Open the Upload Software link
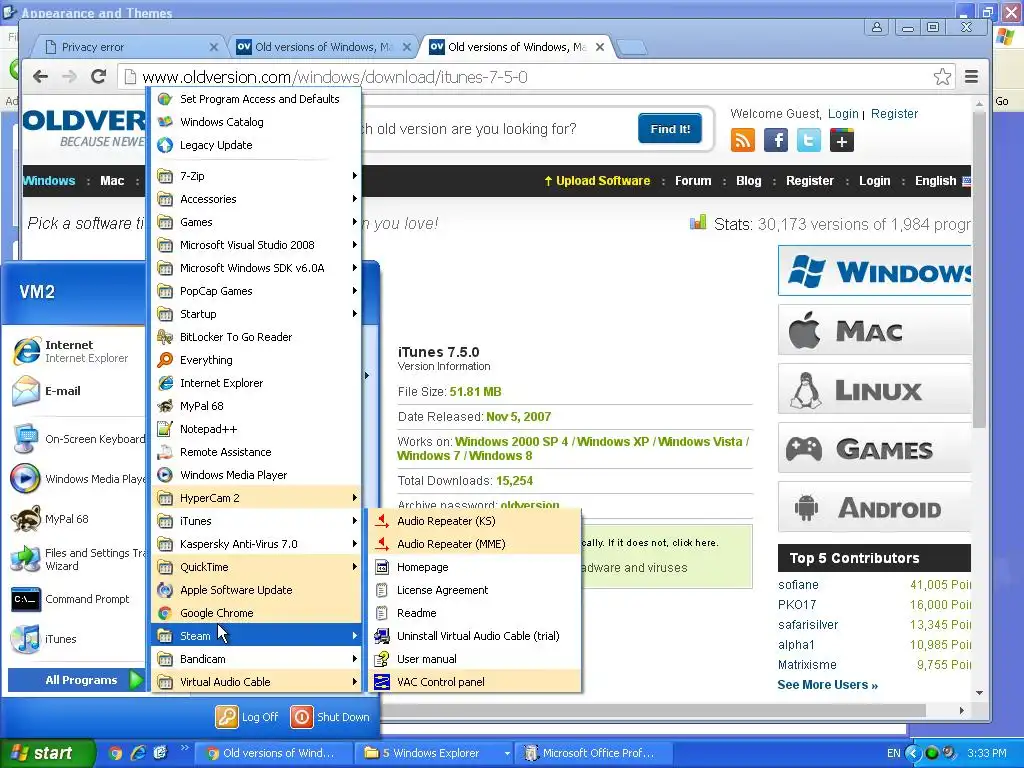Image resolution: width=1024 pixels, height=768 pixels. click(597, 181)
